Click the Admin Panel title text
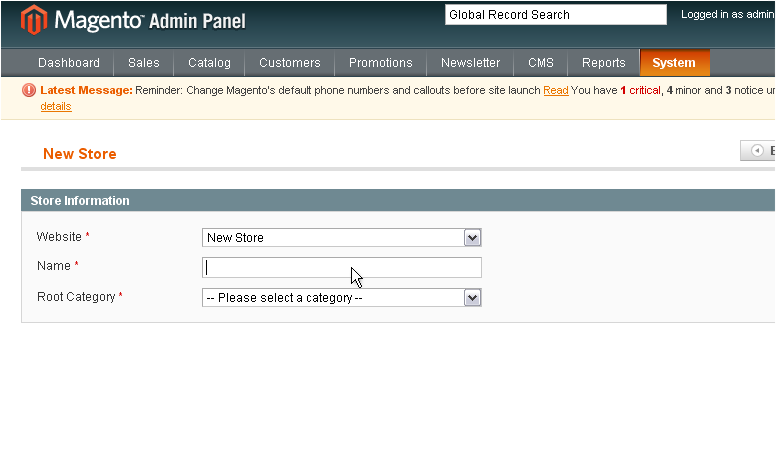The image size is (776, 450). (197, 21)
